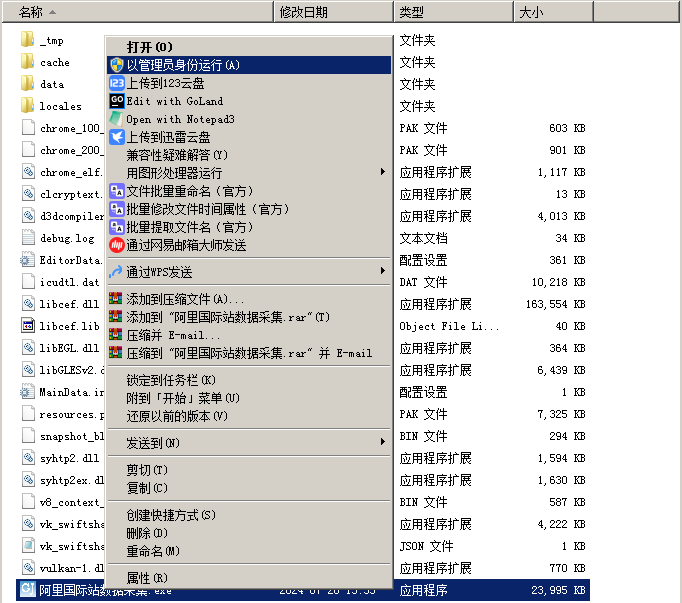The width and height of the screenshot is (682, 603).
Task: Select 重命名(M) in context menu
Action: [249, 551]
